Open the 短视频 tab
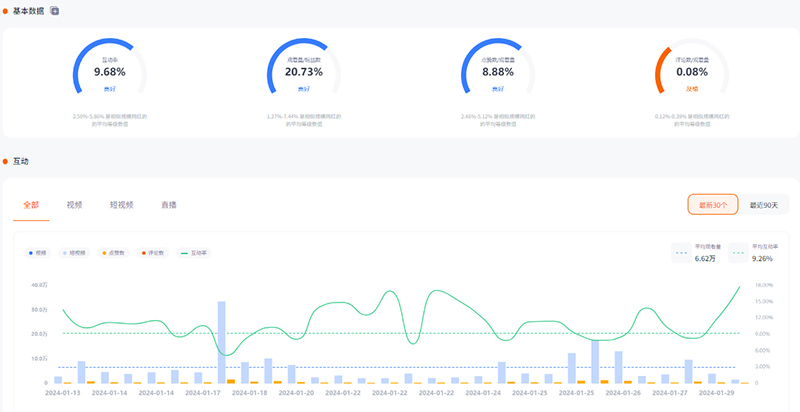This screenshot has height=412, width=800. click(x=122, y=204)
